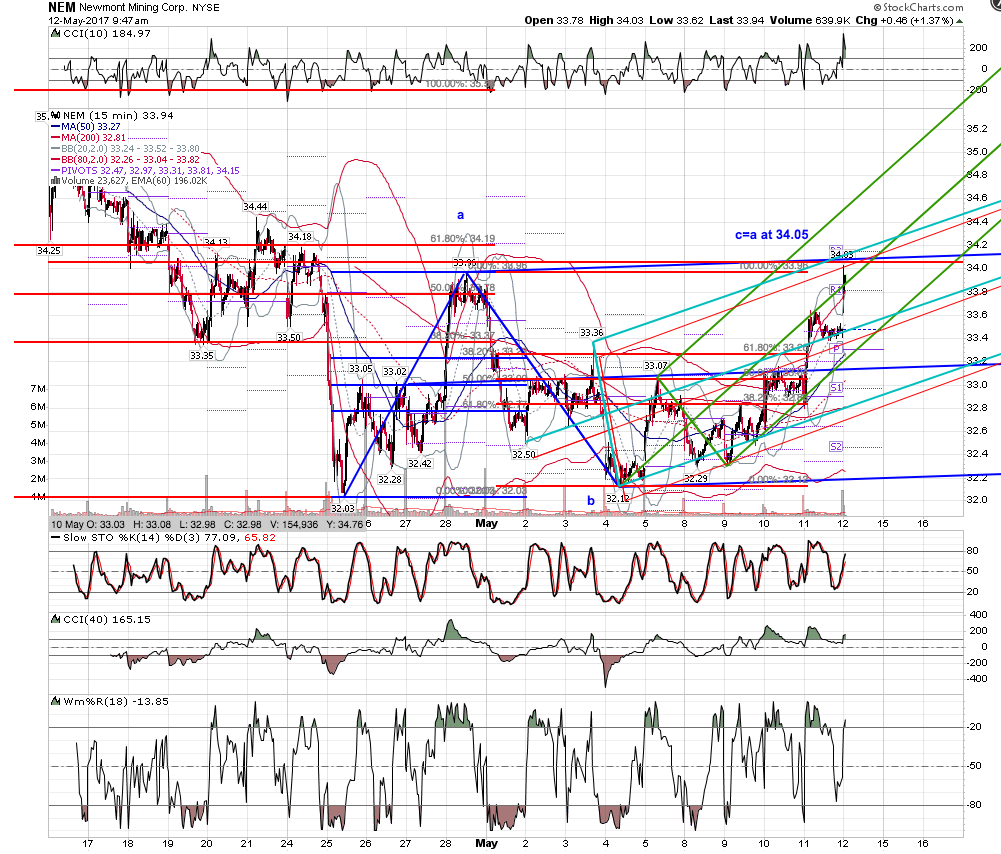Click the MA(200) 32.81 legend entry

[93, 138]
